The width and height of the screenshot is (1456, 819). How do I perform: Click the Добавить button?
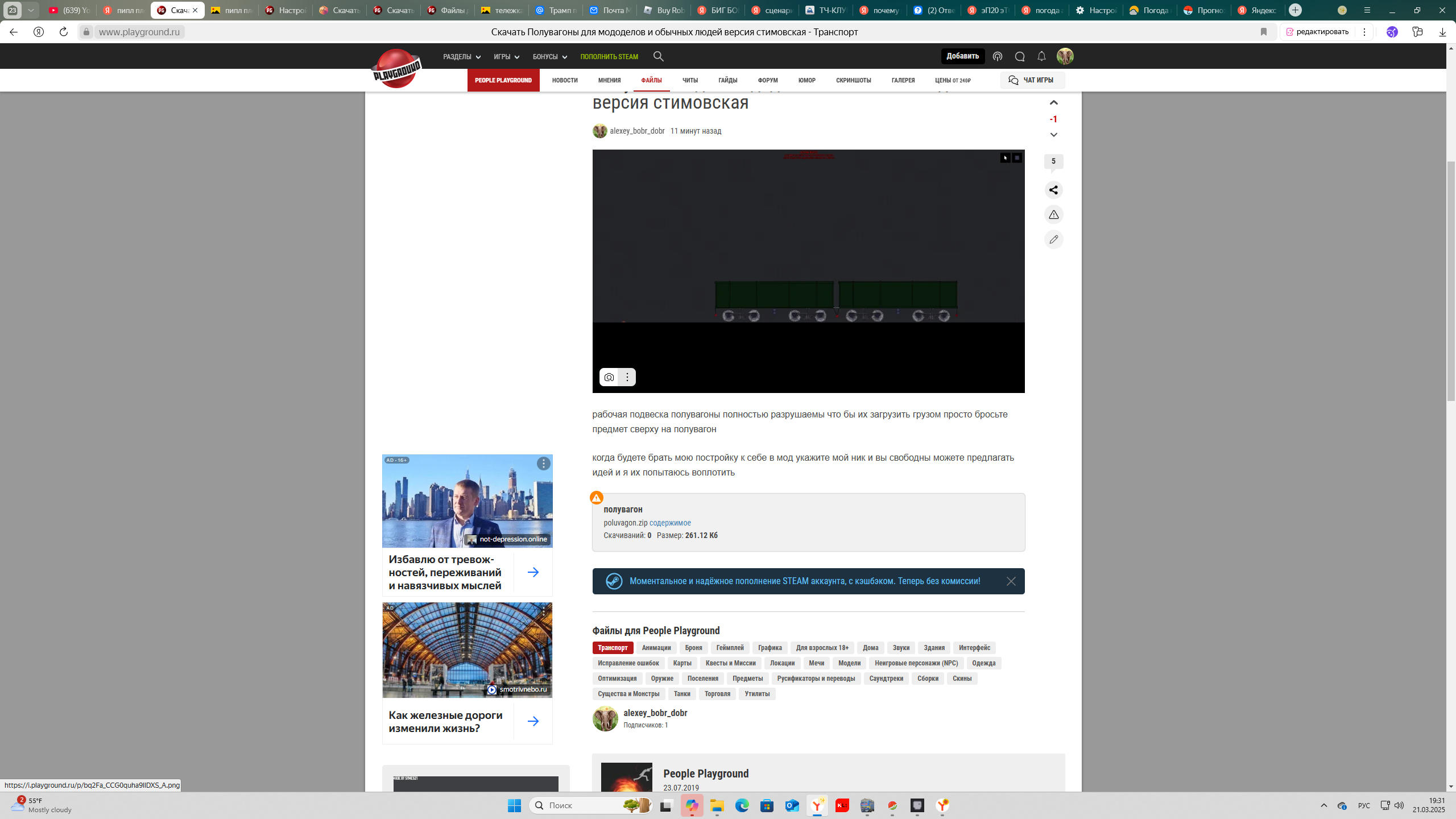tap(962, 56)
